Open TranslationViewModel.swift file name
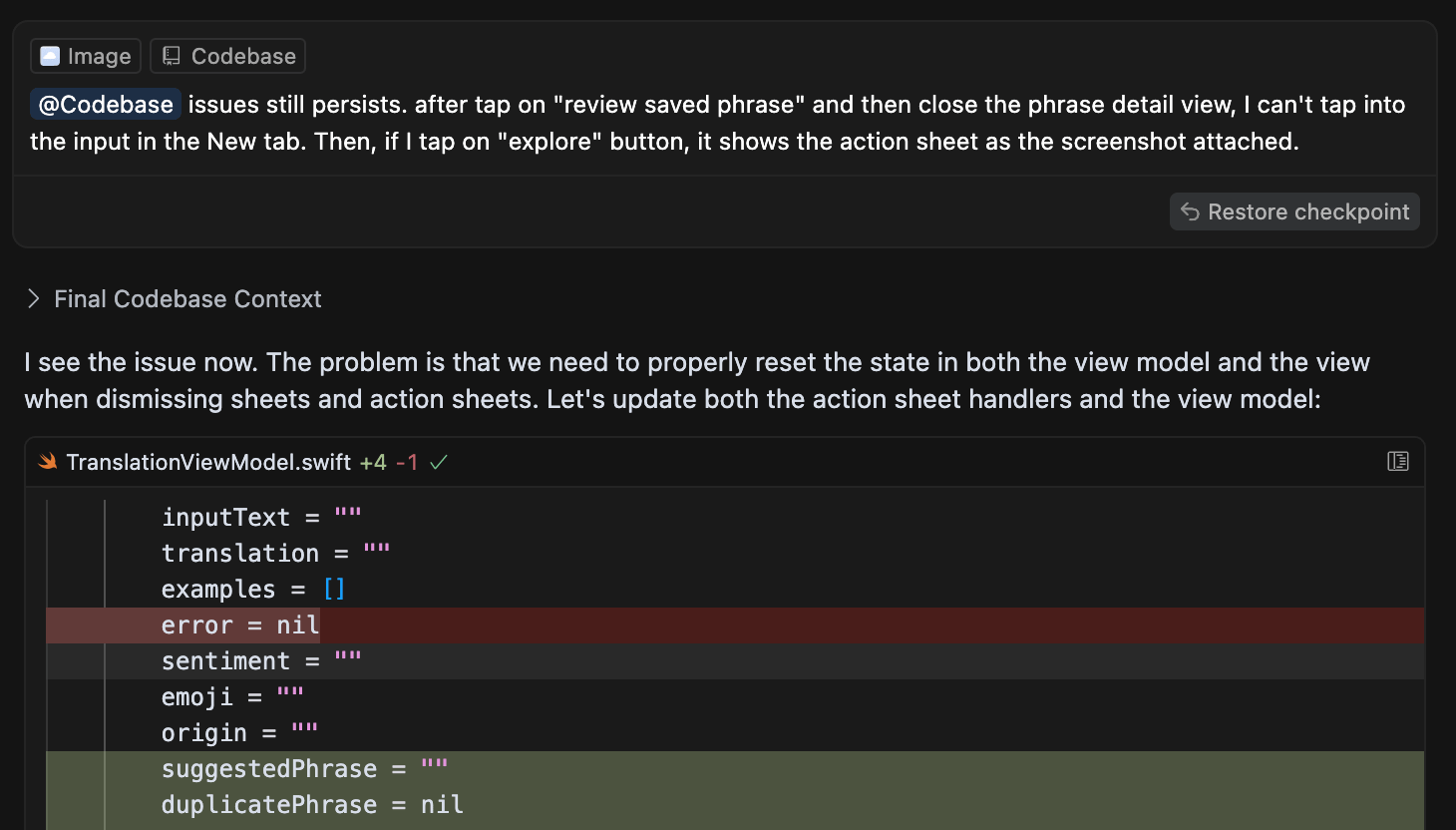 pos(208,462)
